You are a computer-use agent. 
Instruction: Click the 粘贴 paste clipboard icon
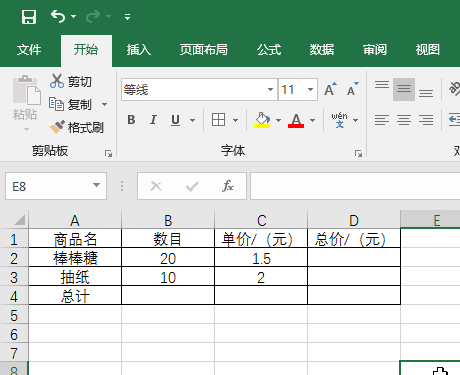coord(26,90)
